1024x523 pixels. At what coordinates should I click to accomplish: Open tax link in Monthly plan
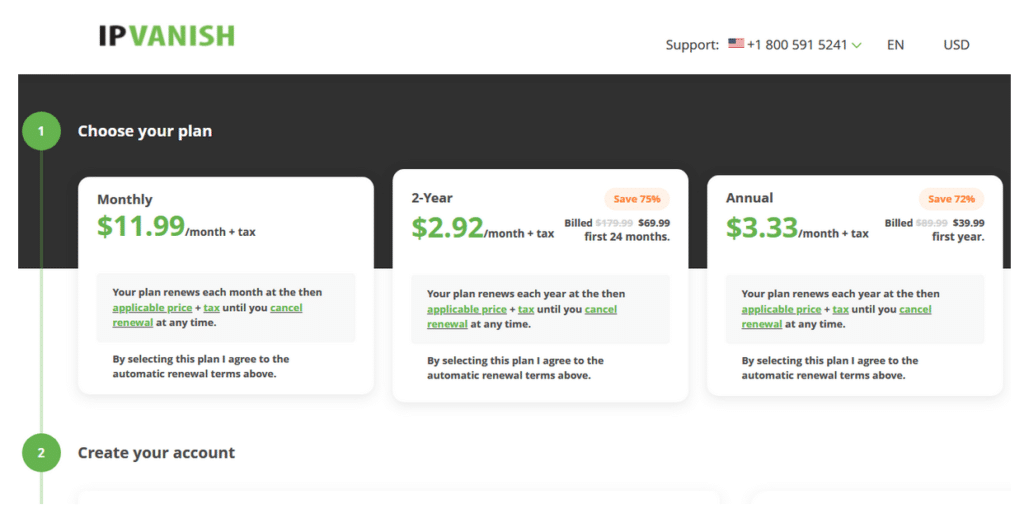point(212,308)
